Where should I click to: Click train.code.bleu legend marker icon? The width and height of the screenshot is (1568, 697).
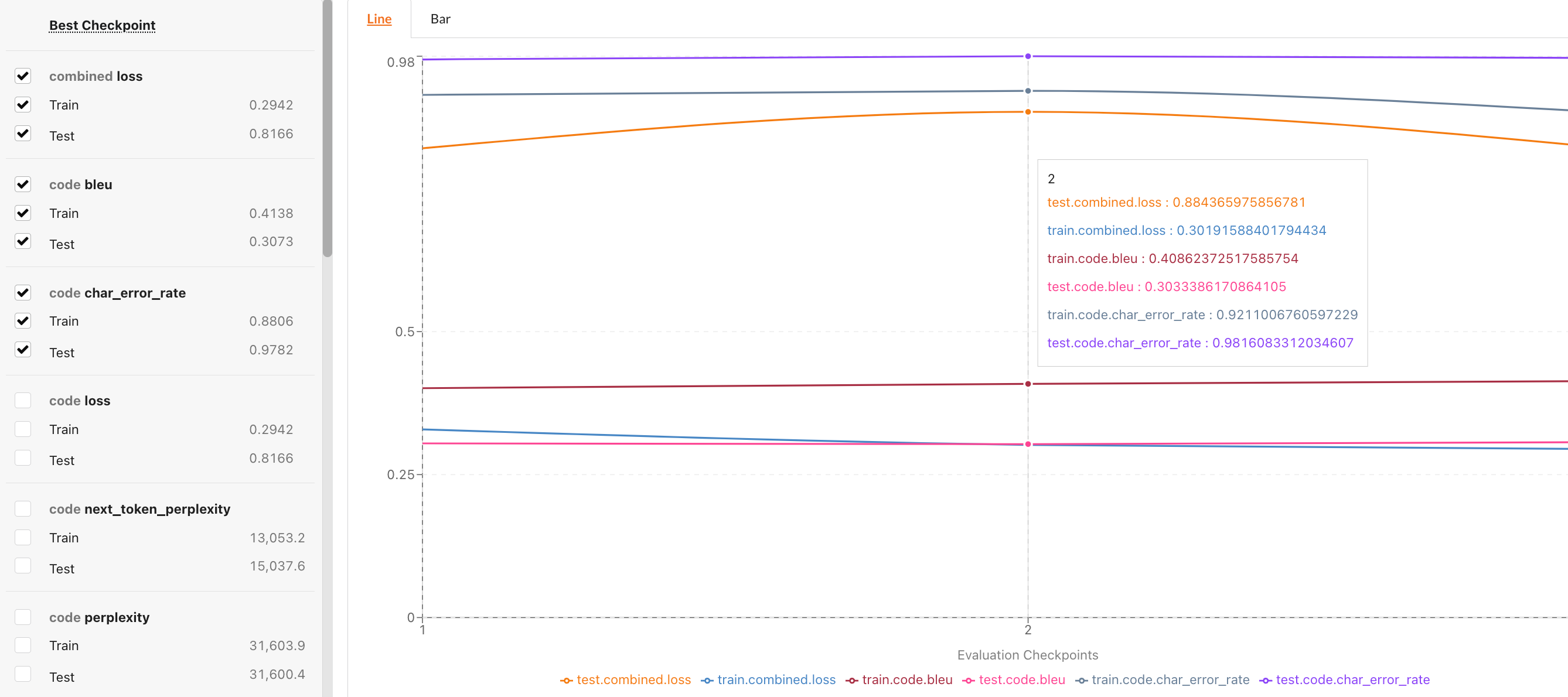(852, 681)
